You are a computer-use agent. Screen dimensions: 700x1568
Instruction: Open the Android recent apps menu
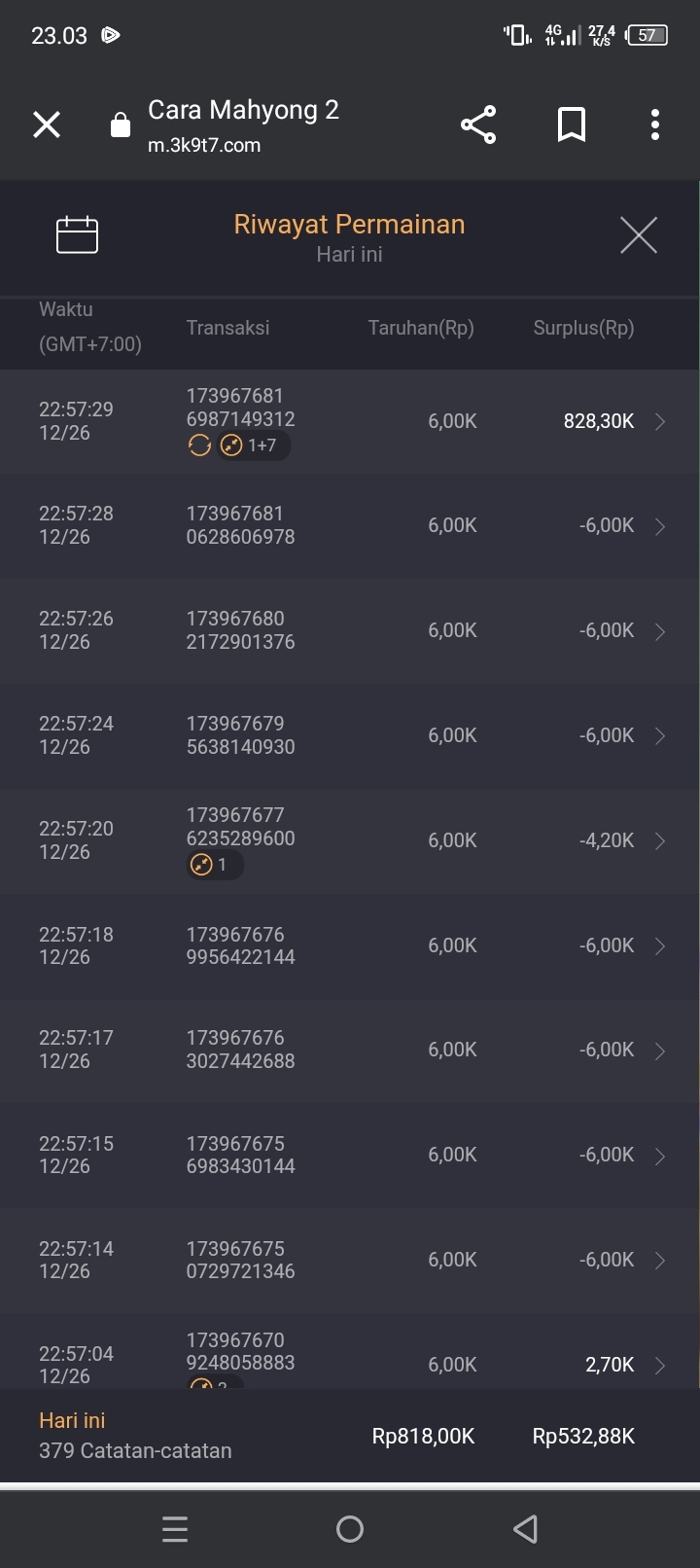click(175, 1529)
